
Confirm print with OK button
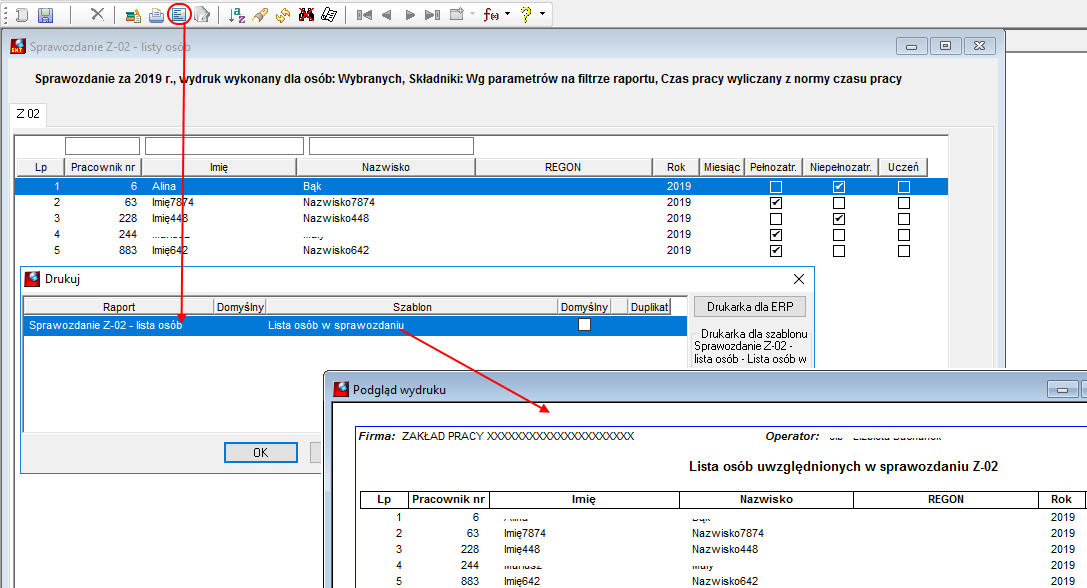pyautogui.click(x=261, y=453)
